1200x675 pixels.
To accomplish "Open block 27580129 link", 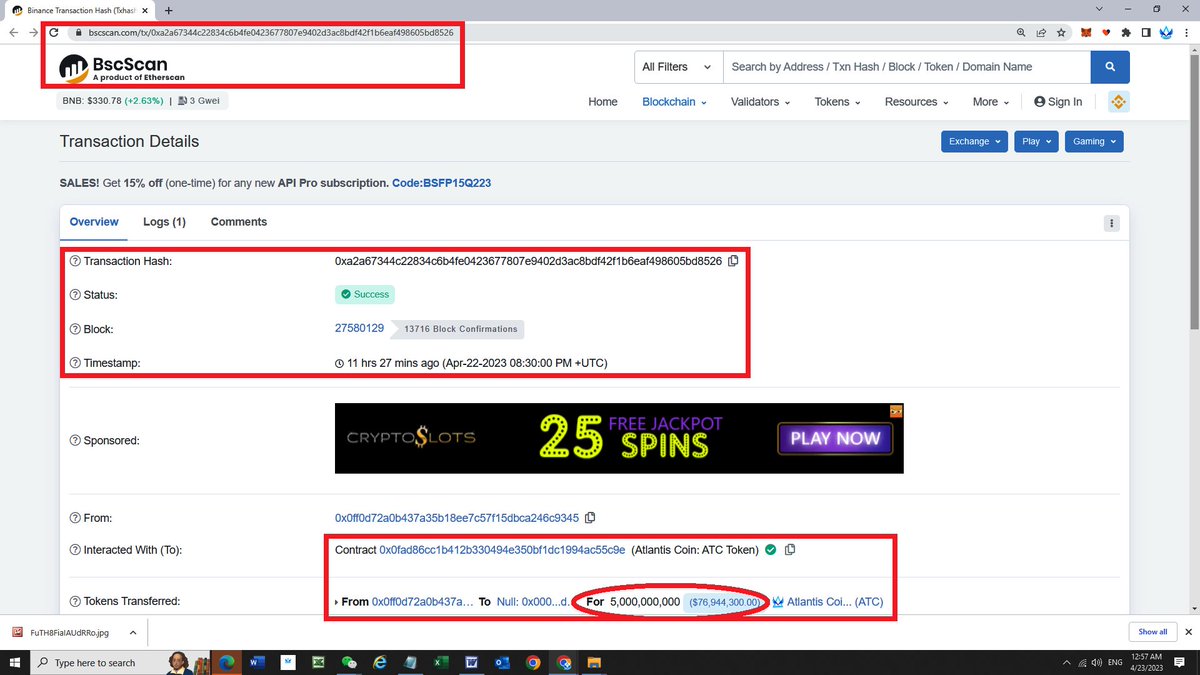I will click(359, 328).
